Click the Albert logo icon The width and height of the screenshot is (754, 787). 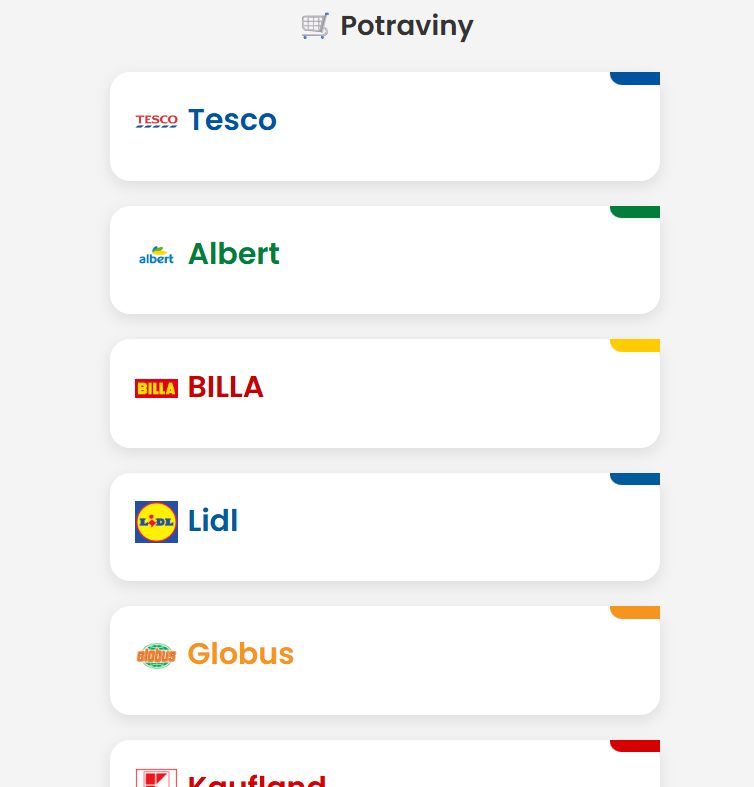point(156,255)
